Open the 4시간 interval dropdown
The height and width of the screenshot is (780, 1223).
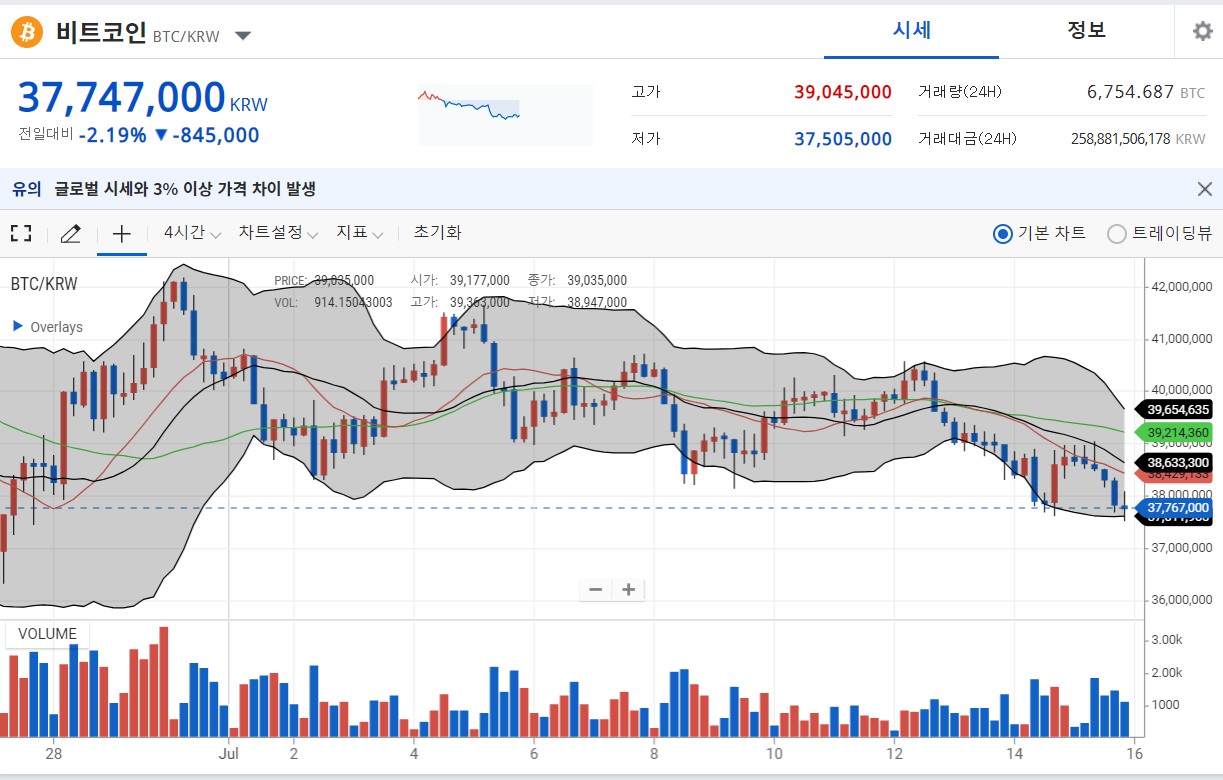192,233
